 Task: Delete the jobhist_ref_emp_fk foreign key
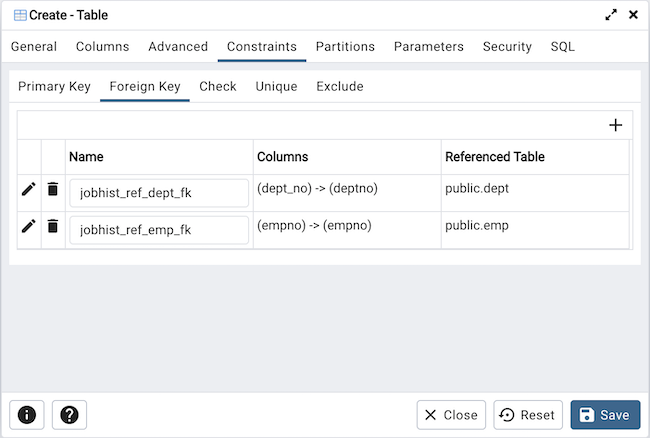pyautogui.click(x=53, y=226)
